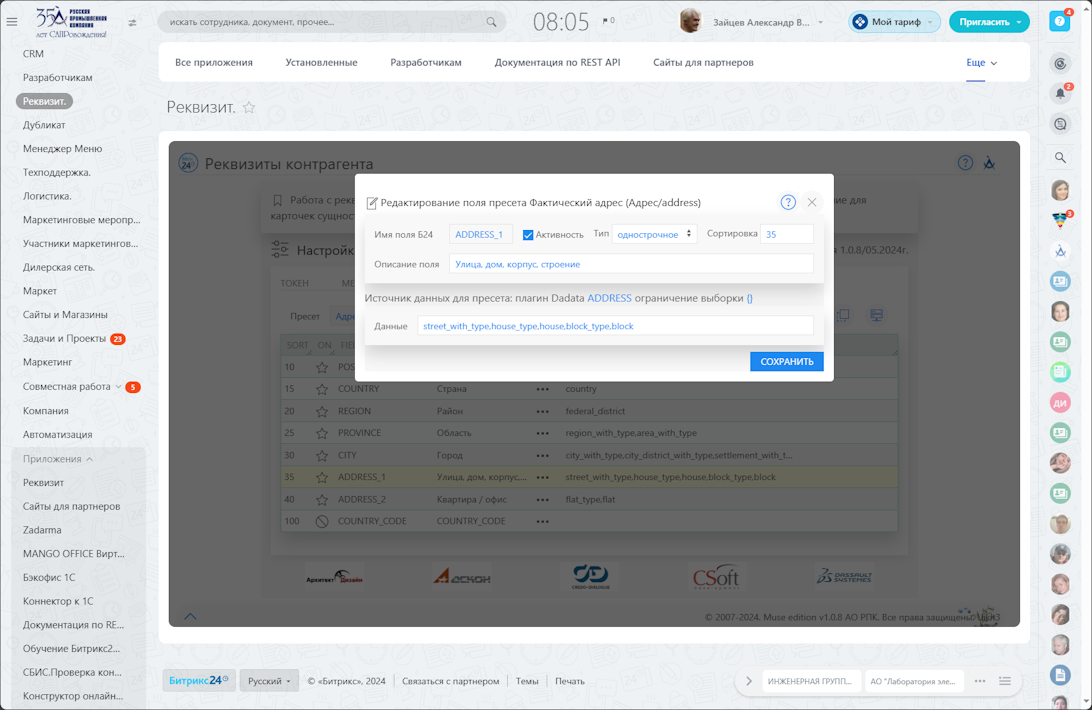Open the search icon in right sidebar
Image resolution: width=1092 pixels, height=710 pixels.
point(1060,157)
